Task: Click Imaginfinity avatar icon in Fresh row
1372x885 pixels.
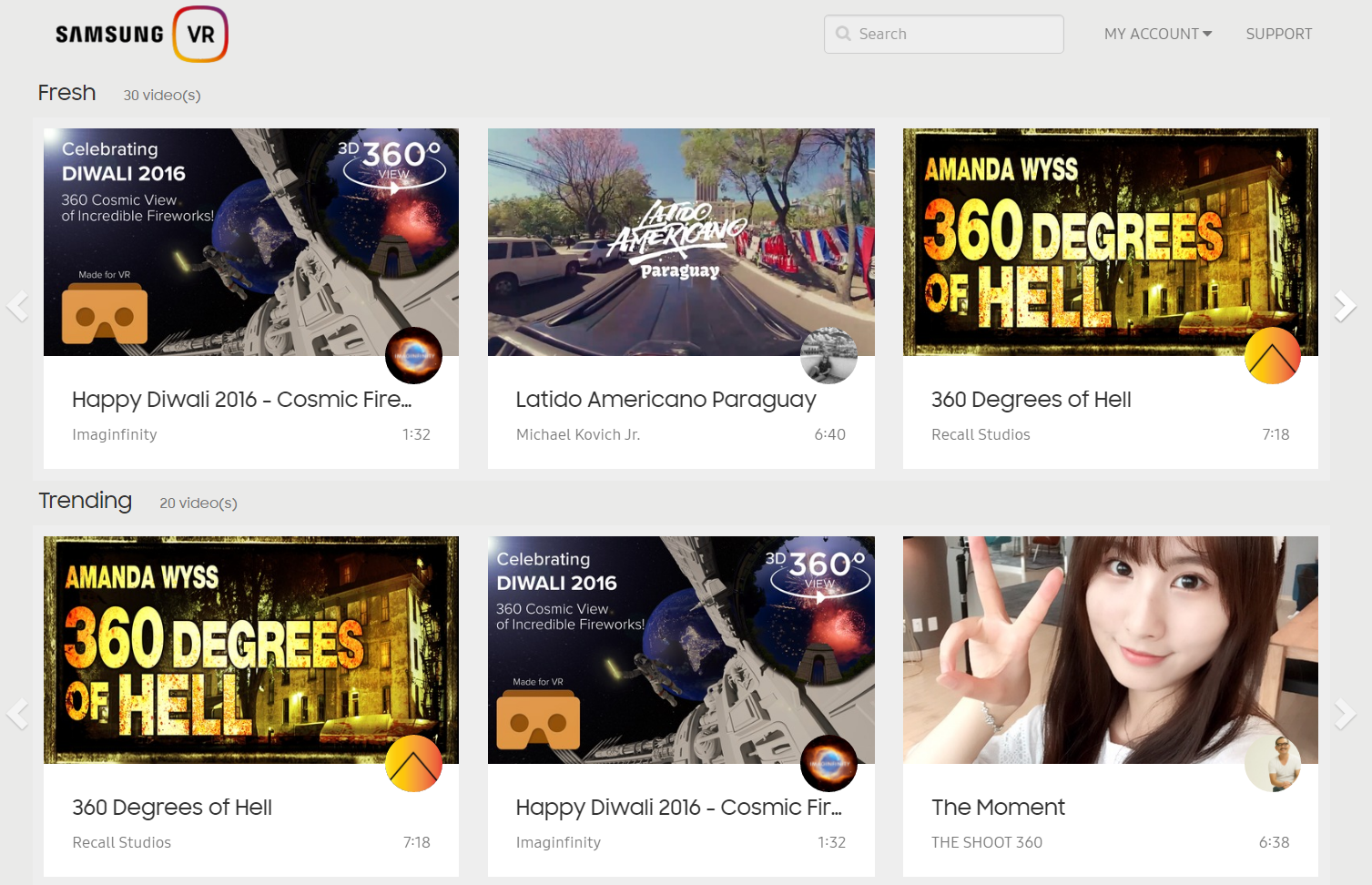Action: coord(413,355)
